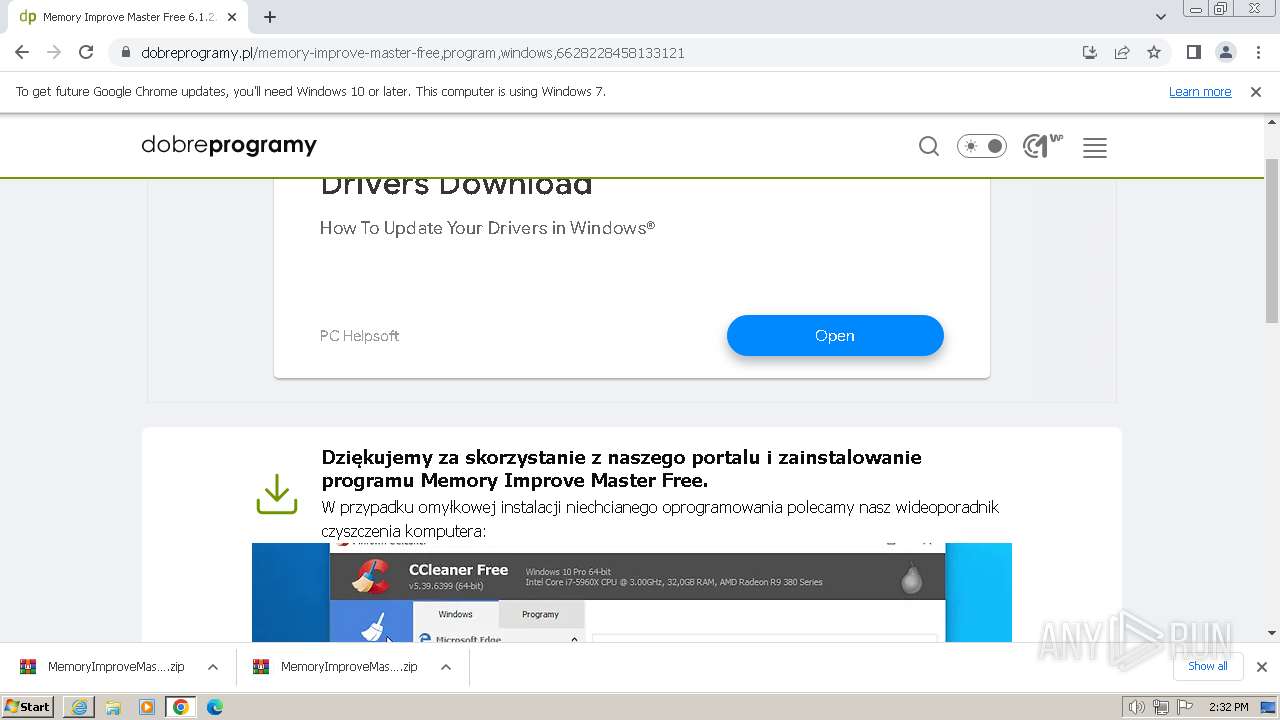This screenshot has height=720, width=1280.
Task: Open the site search magnifier icon
Action: 929,147
